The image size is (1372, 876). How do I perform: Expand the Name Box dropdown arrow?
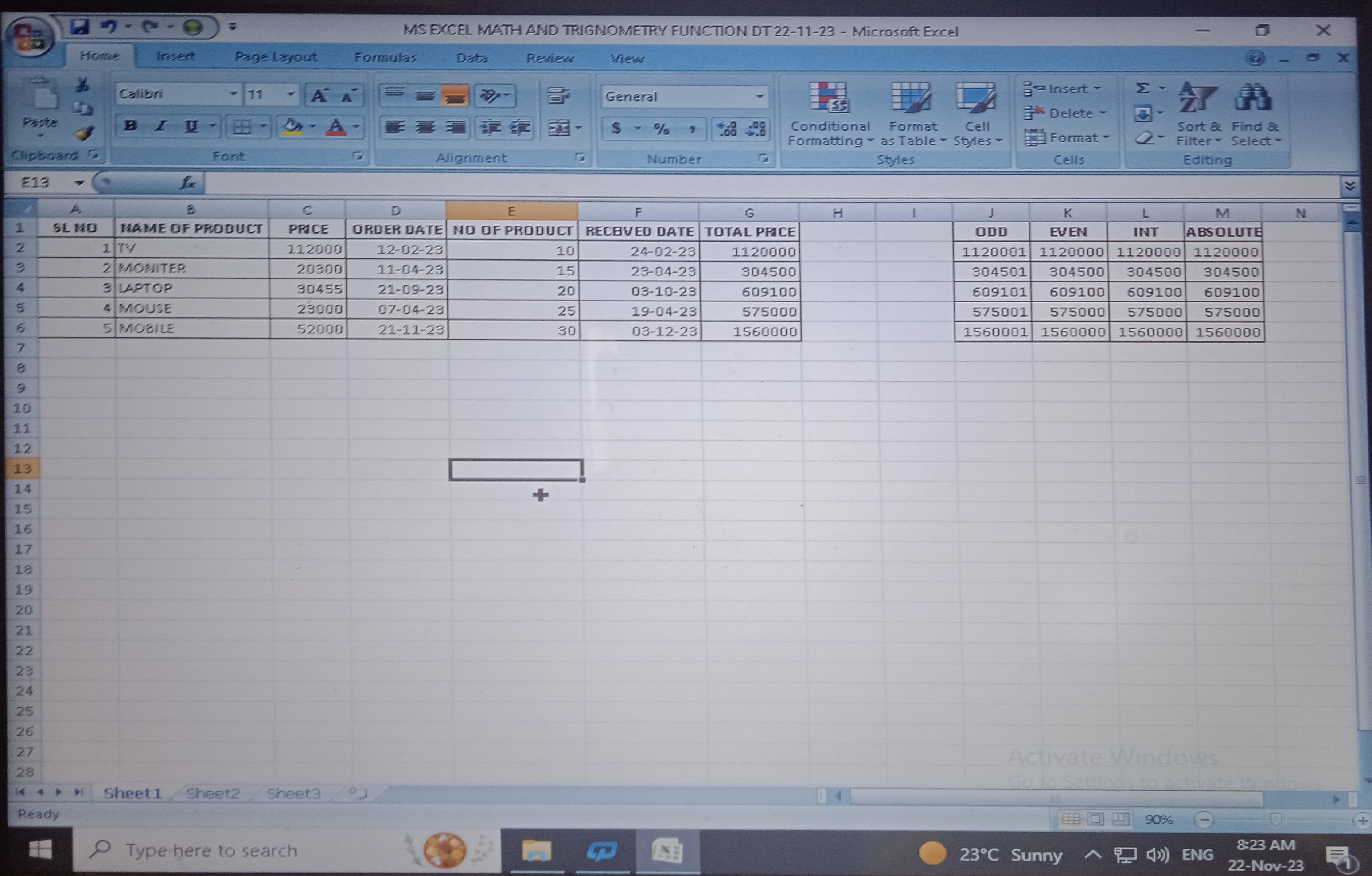79,183
